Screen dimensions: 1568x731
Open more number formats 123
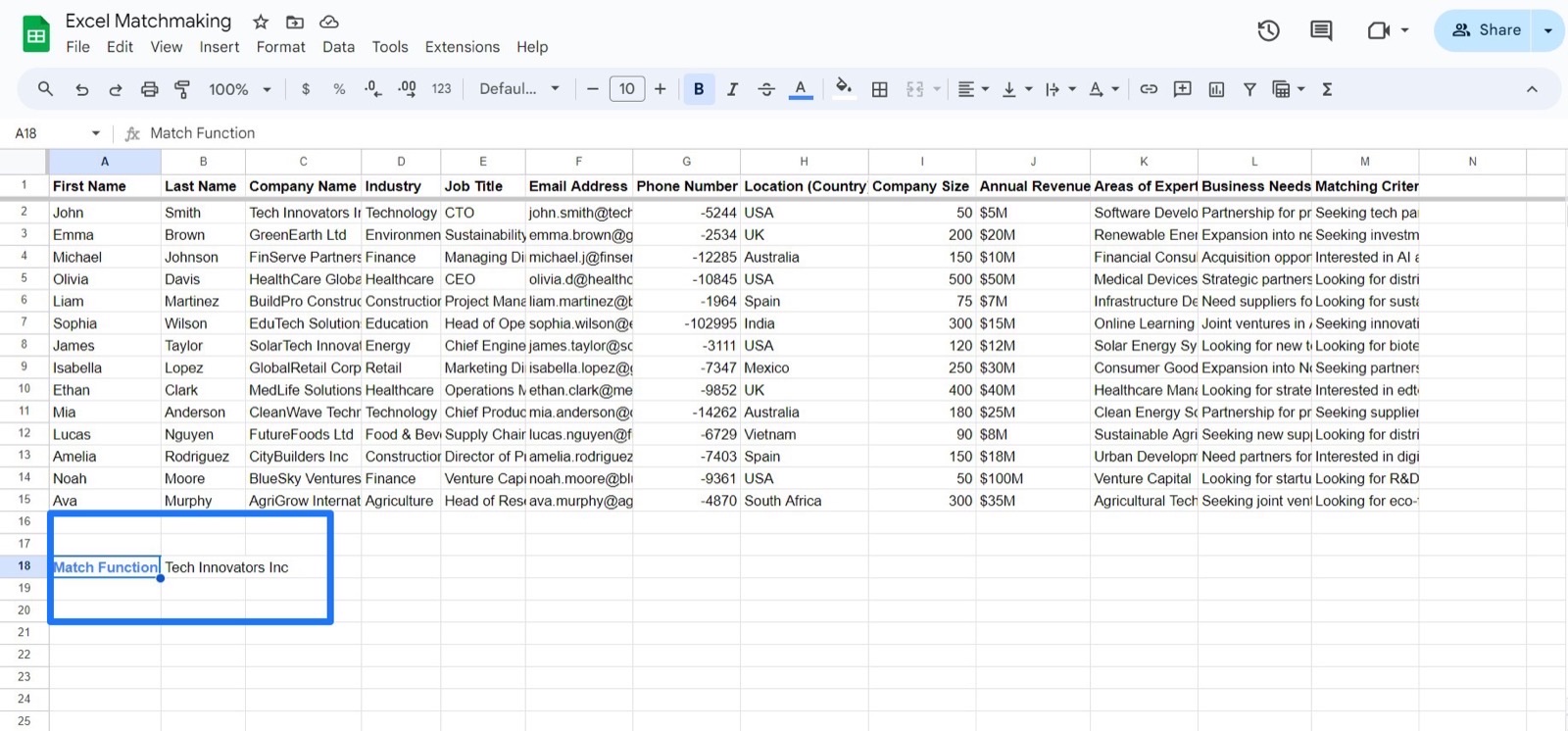[x=442, y=89]
